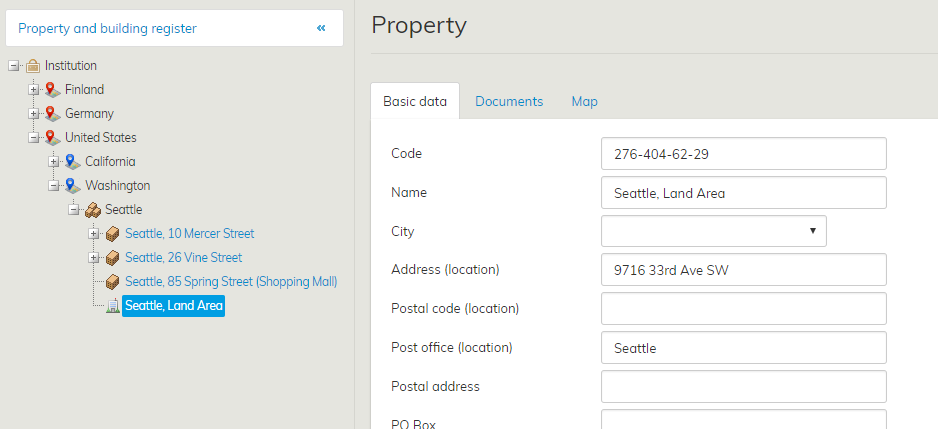938x429 pixels.
Task: Open the City dropdown
Action: (713, 231)
